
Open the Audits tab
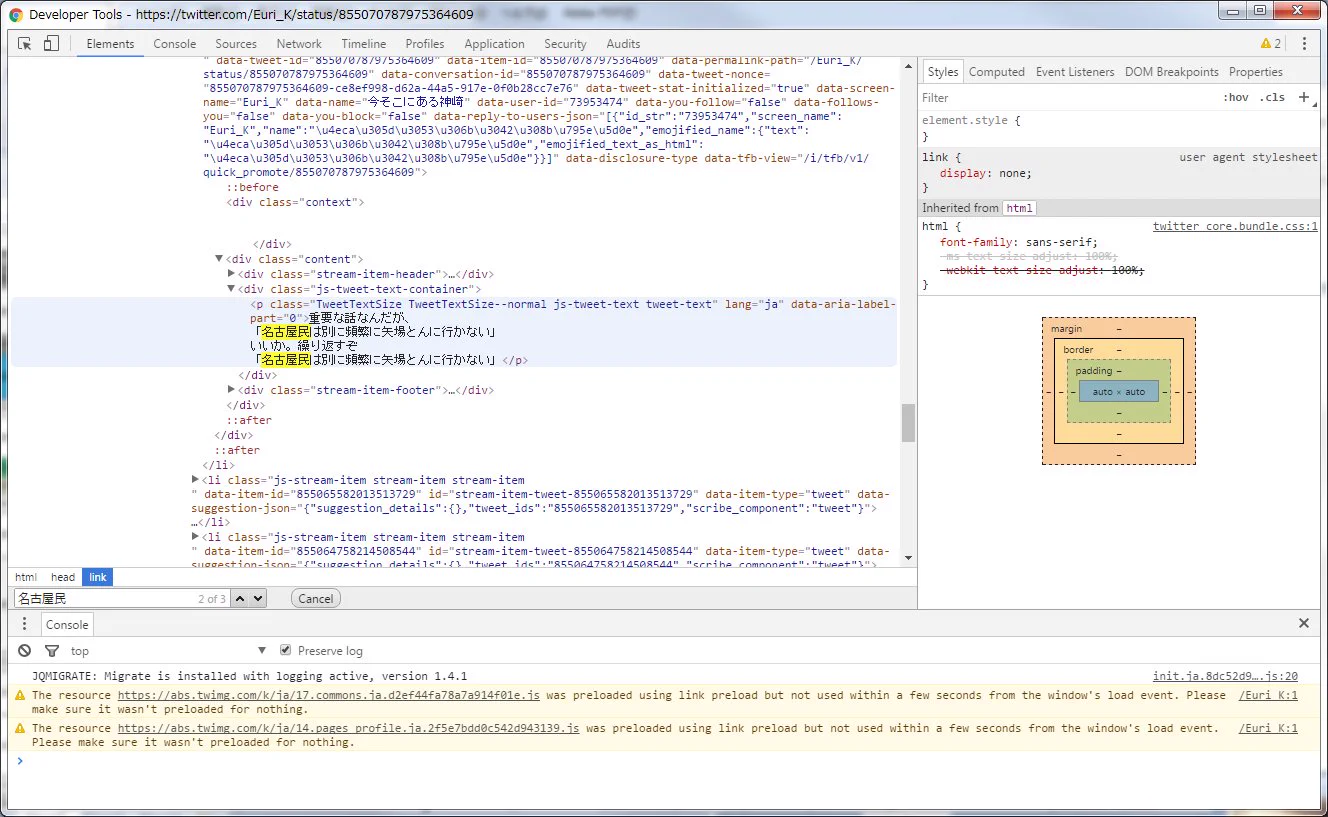(623, 44)
